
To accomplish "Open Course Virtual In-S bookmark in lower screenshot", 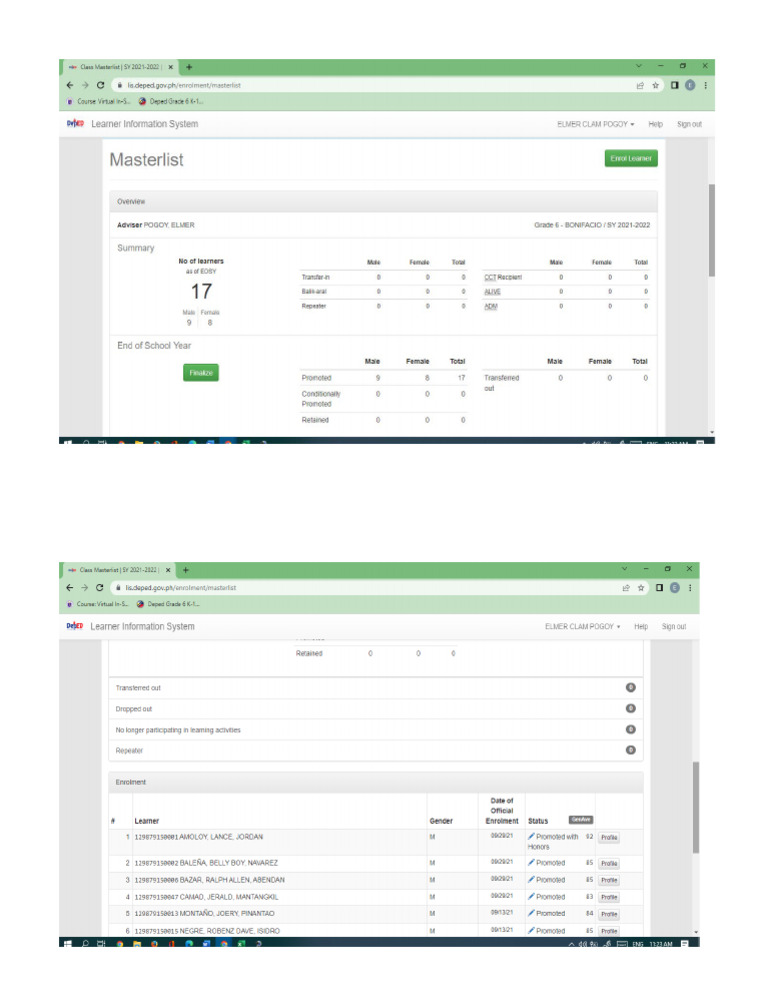I will click(x=98, y=604).
